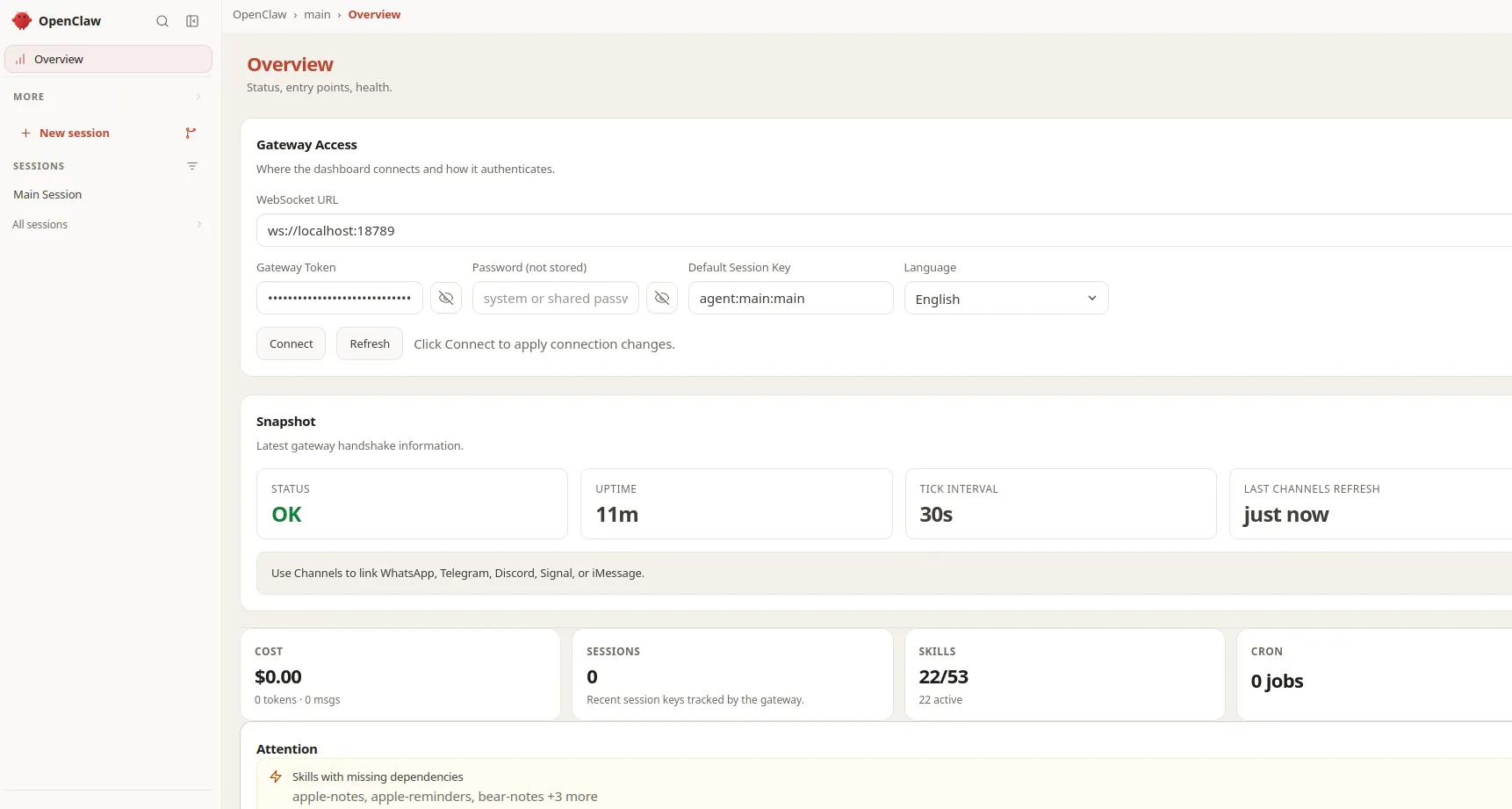Click main breadcrumb link
The image size is (1512, 809).
(x=317, y=15)
